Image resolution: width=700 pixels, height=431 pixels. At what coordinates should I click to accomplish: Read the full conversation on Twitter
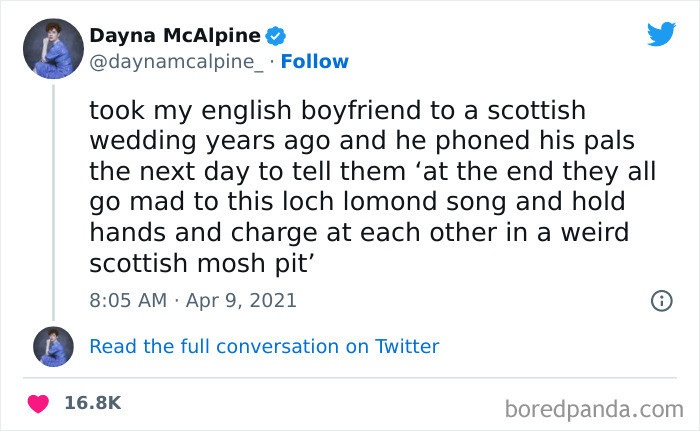click(264, 346)
